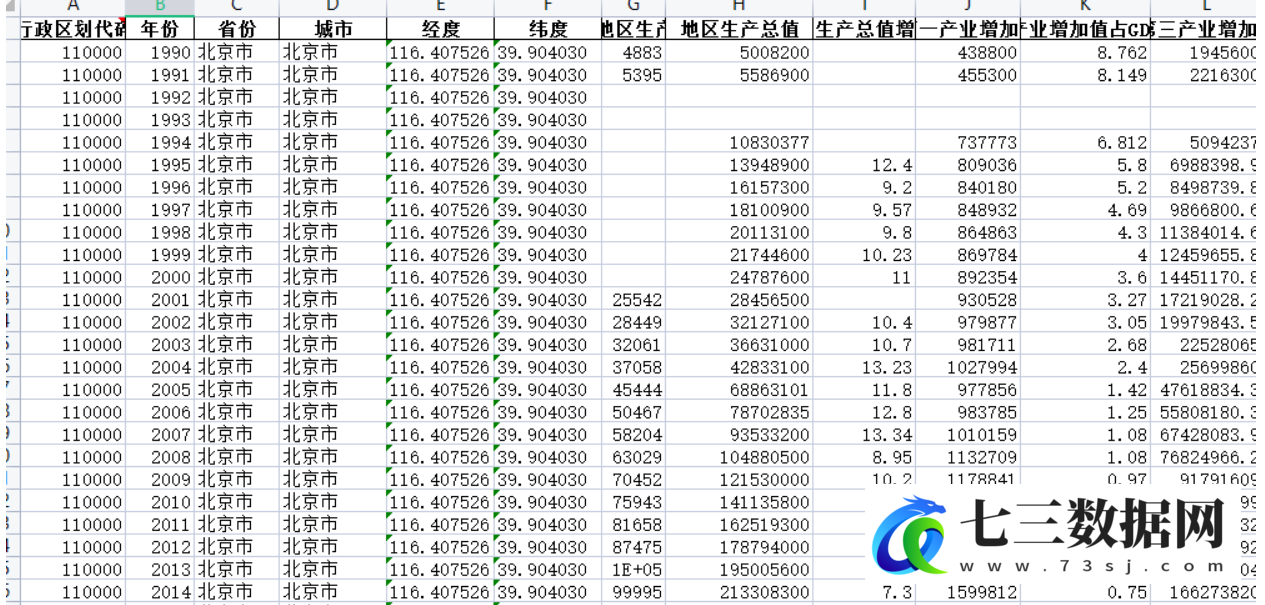
Task: Select column G value 81658
Action: [x=633, y=525]
